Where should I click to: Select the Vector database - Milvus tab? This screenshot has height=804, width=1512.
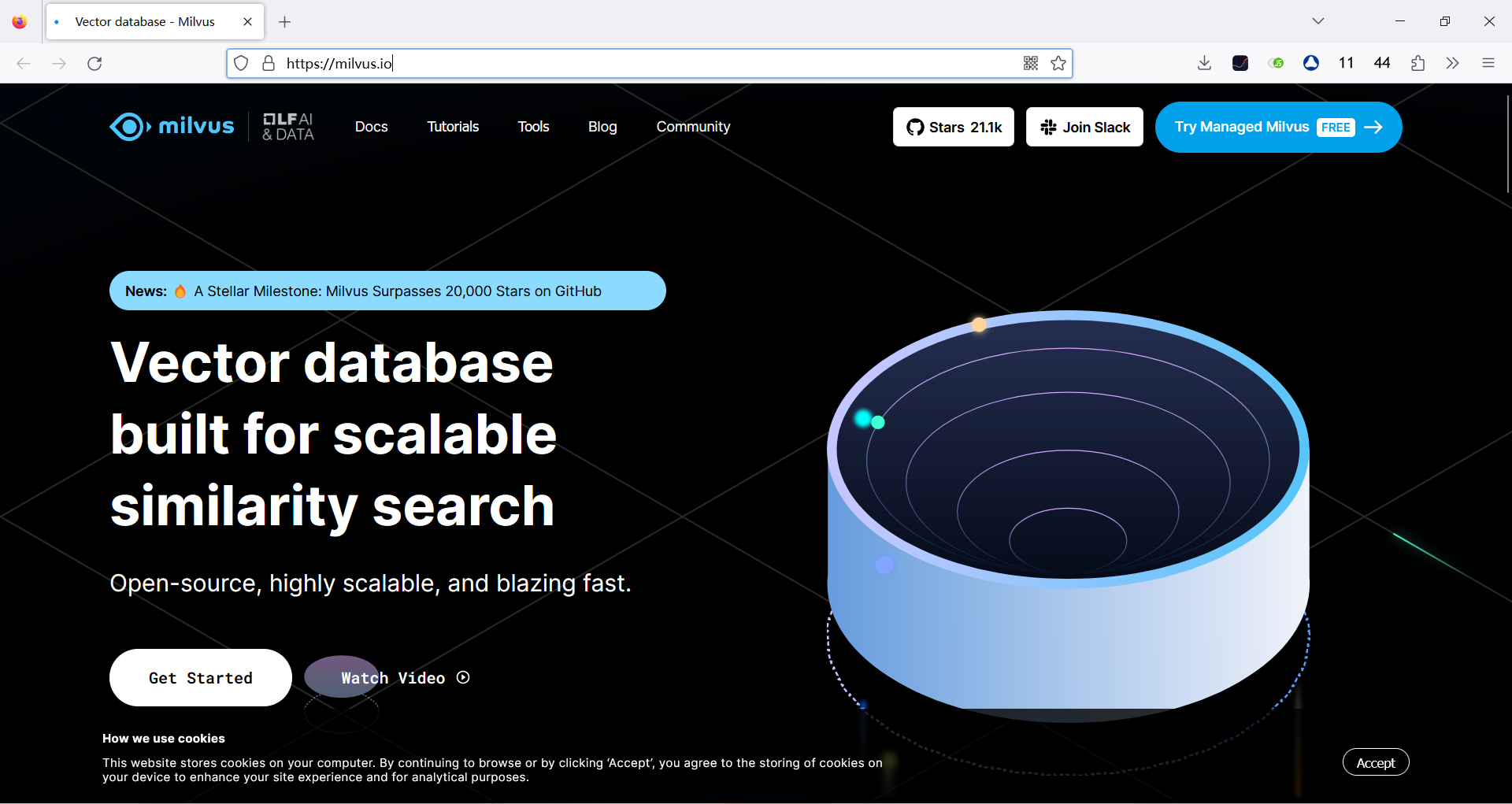point(155,22)
